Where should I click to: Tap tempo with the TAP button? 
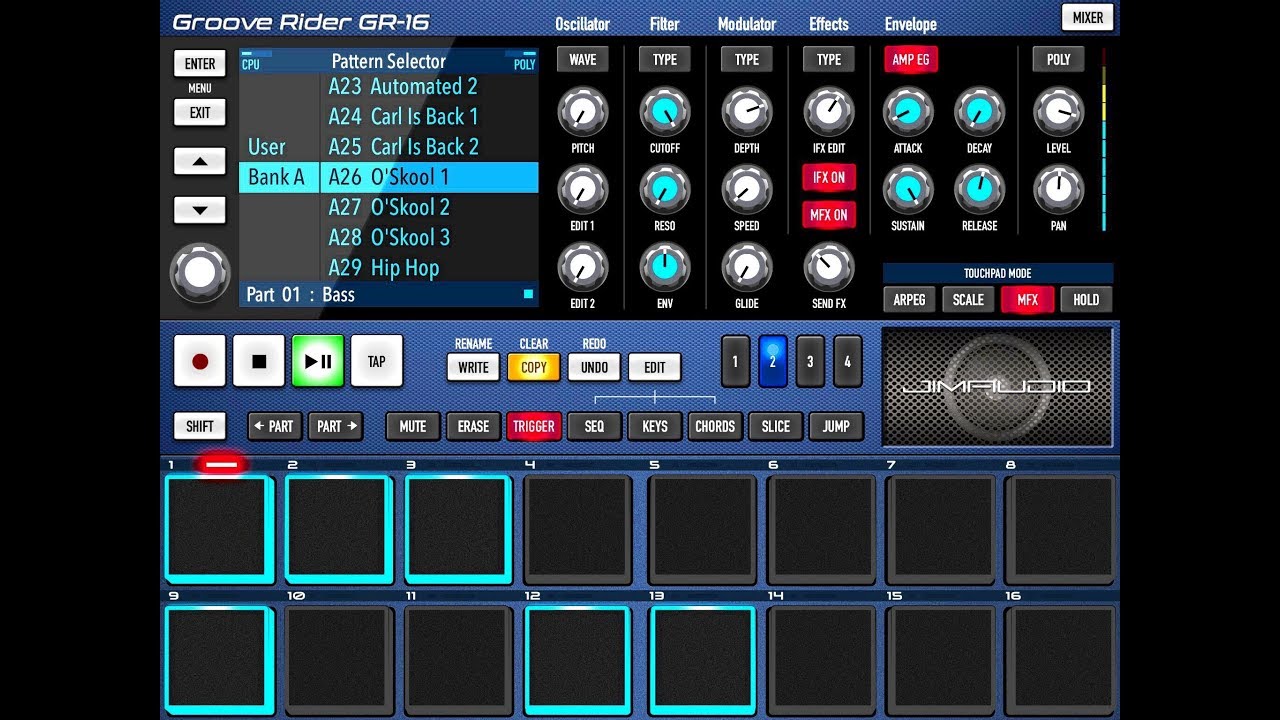[x=377, y=361]
